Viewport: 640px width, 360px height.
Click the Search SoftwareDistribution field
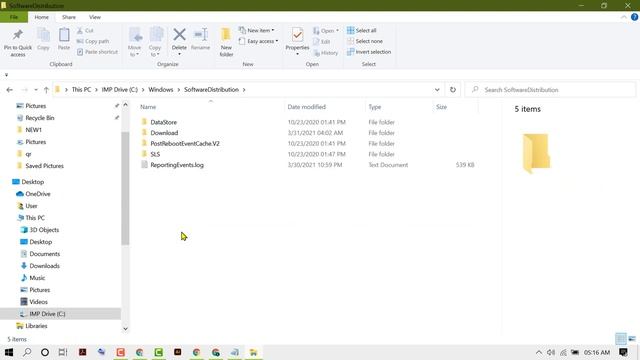[550, 90]
